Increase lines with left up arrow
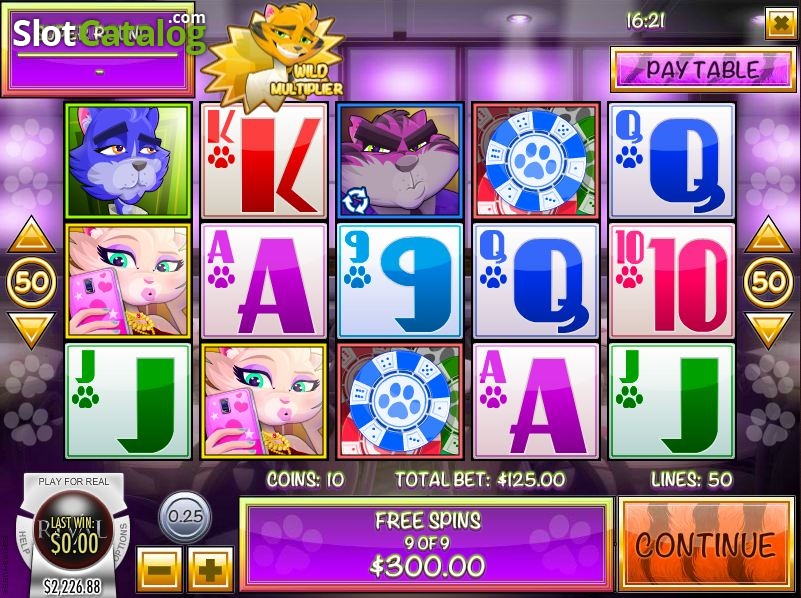The image size is (801, 598). point(31,235)
